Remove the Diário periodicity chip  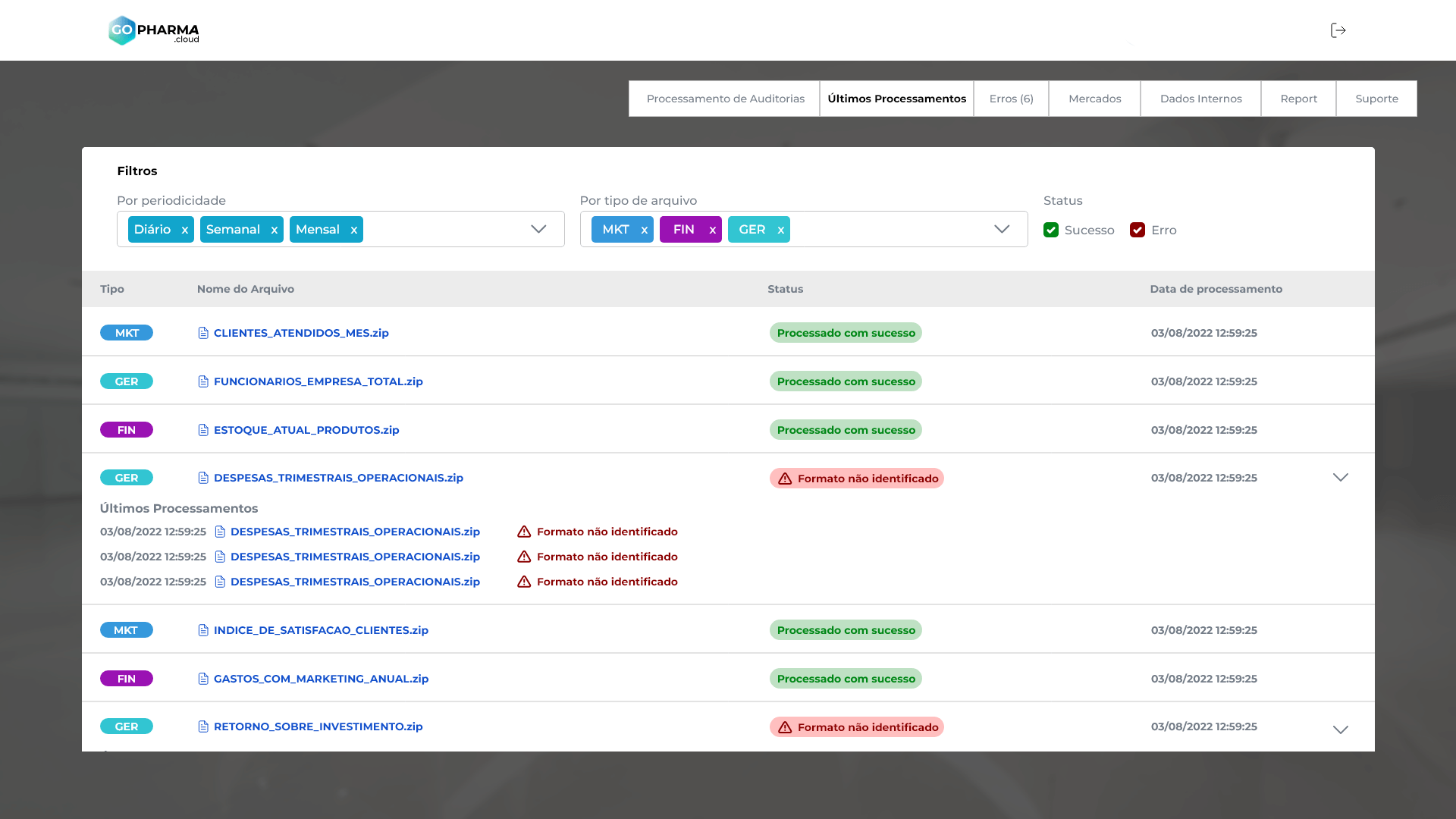click(x=184, y=230)
